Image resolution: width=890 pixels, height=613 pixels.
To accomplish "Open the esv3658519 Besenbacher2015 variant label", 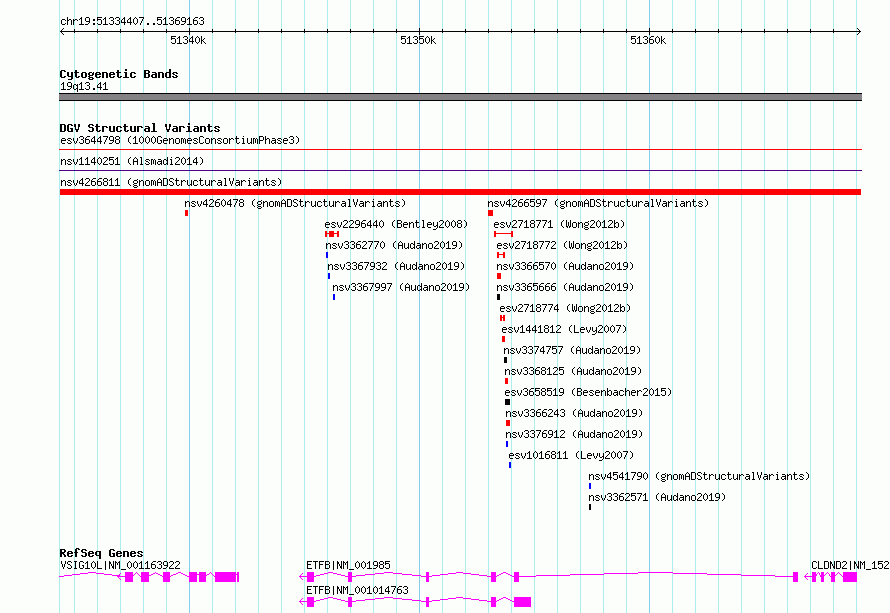I will coord(588,392).
